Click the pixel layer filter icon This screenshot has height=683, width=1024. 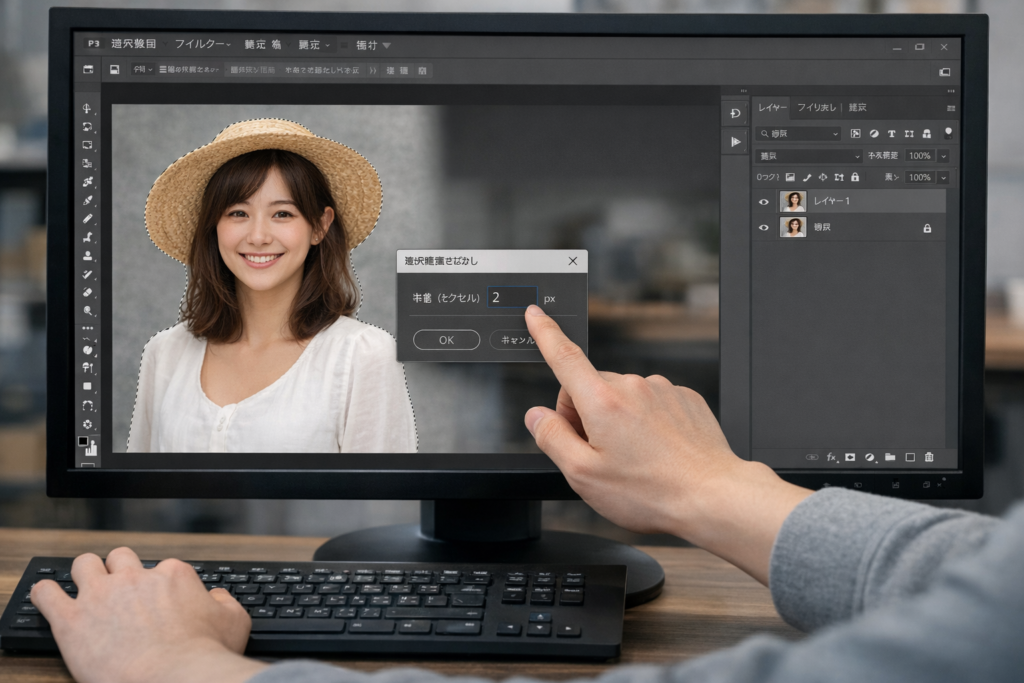click(855, 133)
